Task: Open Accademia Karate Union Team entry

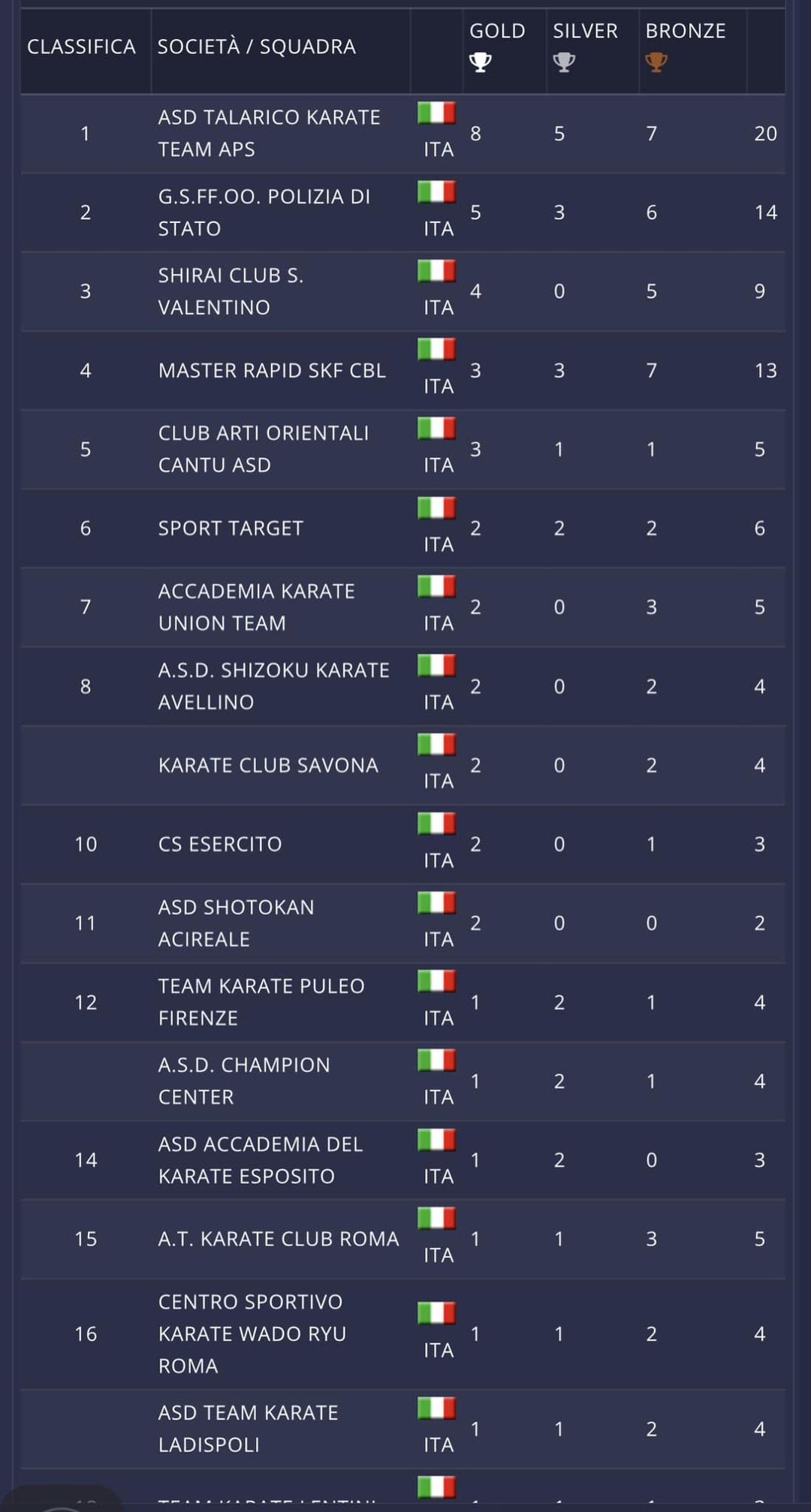Action: (x=256, y=607)
